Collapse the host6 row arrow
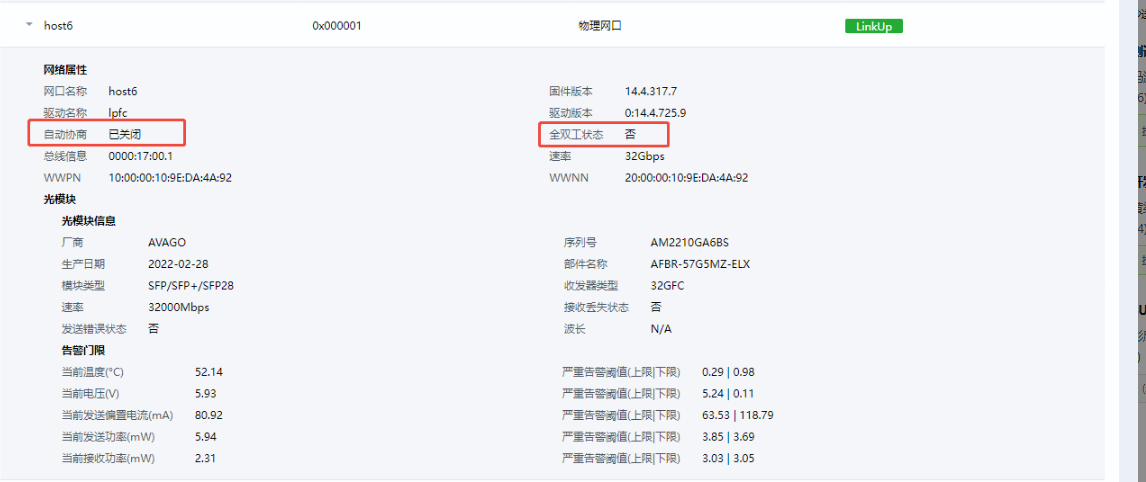This screenshot has width=1146, height=482. click(29, 25)
